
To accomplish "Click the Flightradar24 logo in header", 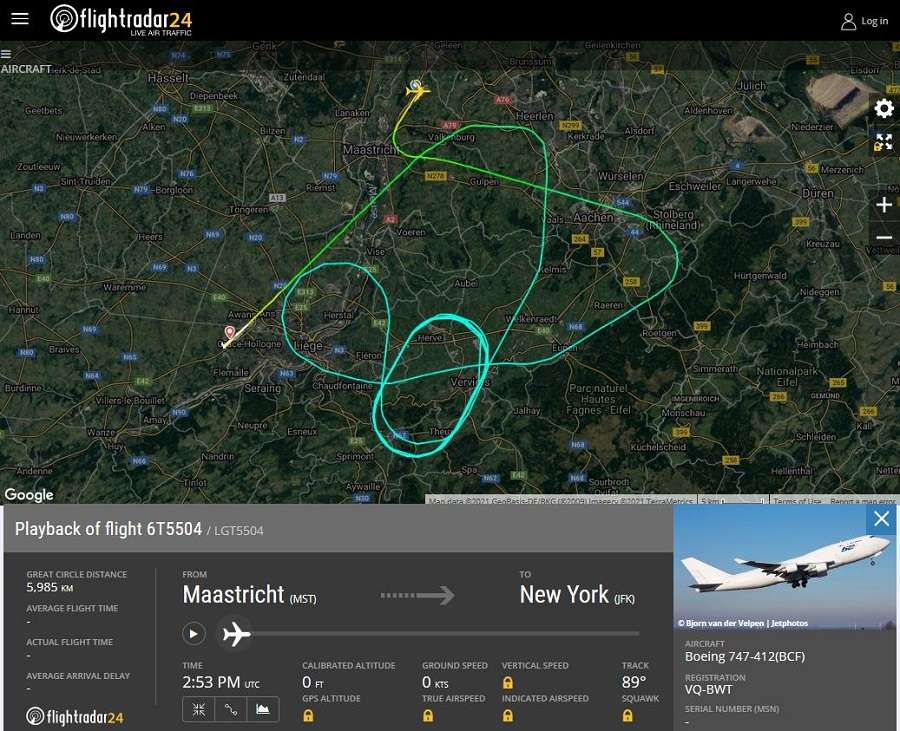I will tap(121, 20).
